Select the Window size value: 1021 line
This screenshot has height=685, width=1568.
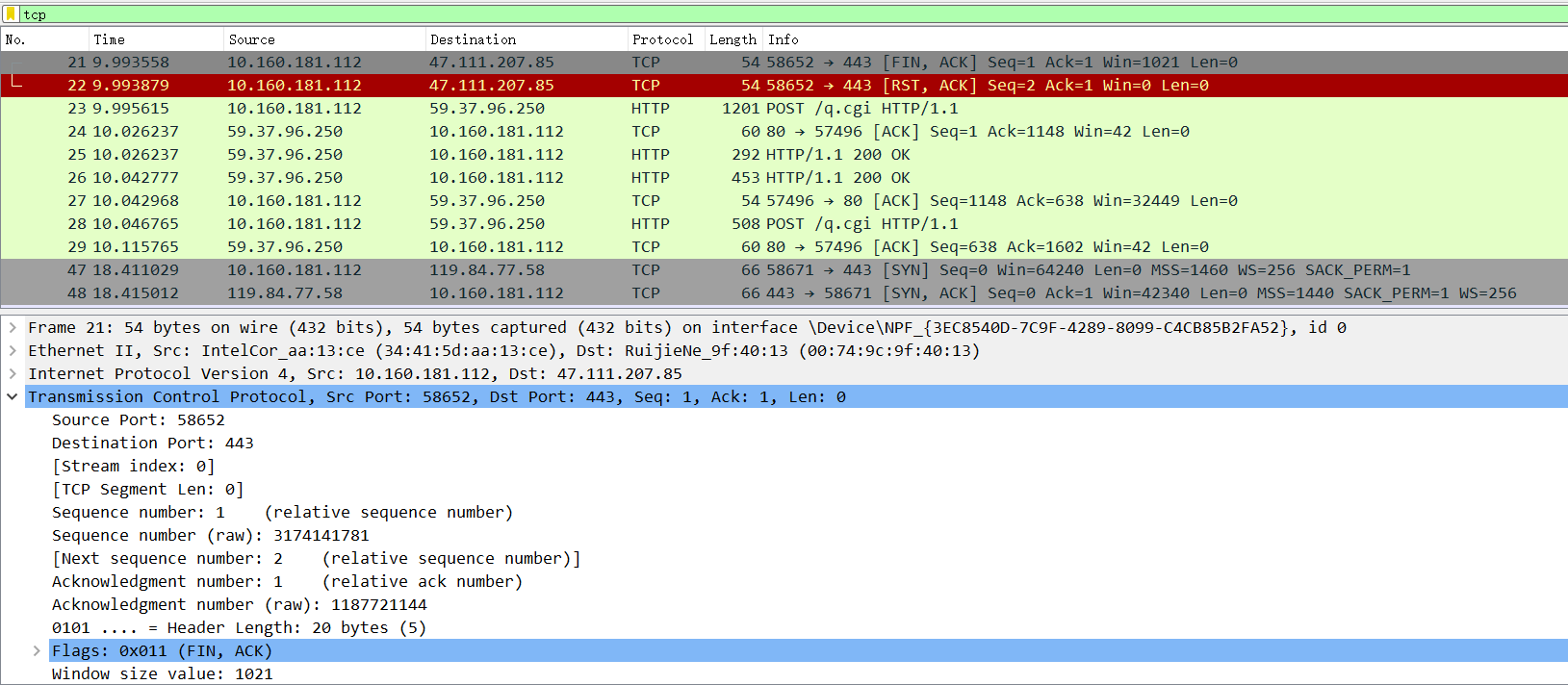coord(163,673)
